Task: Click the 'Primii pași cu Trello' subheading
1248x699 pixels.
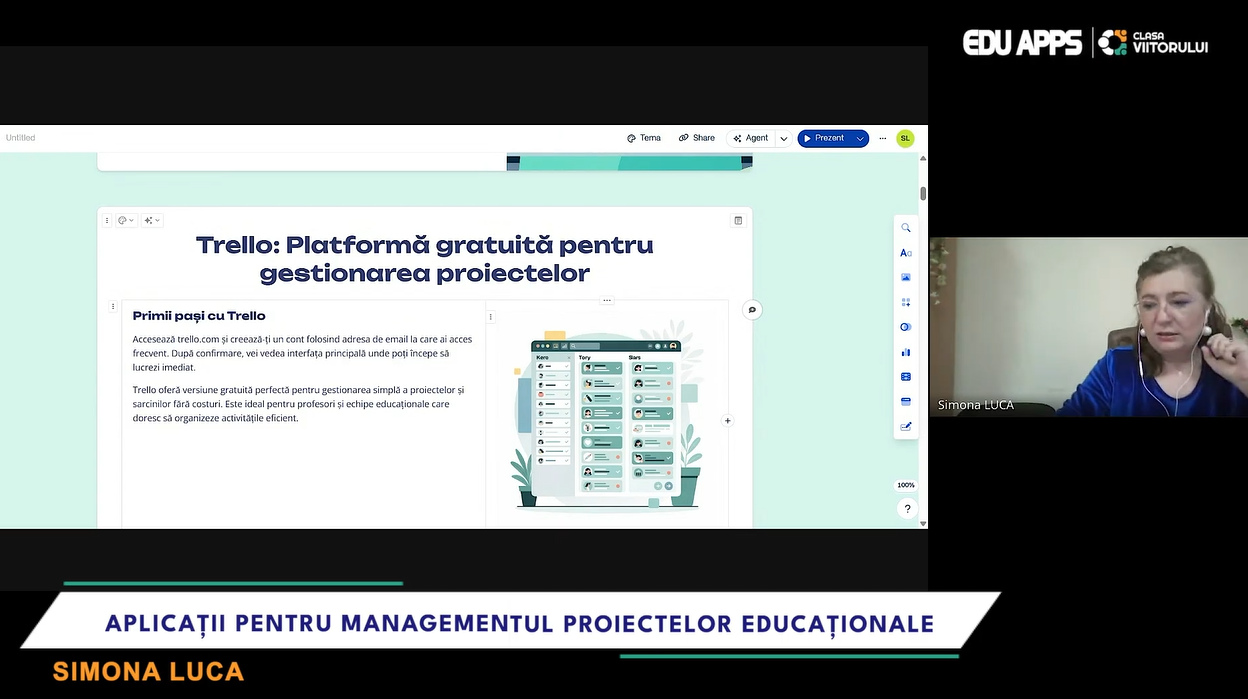Action: [199, 316]
